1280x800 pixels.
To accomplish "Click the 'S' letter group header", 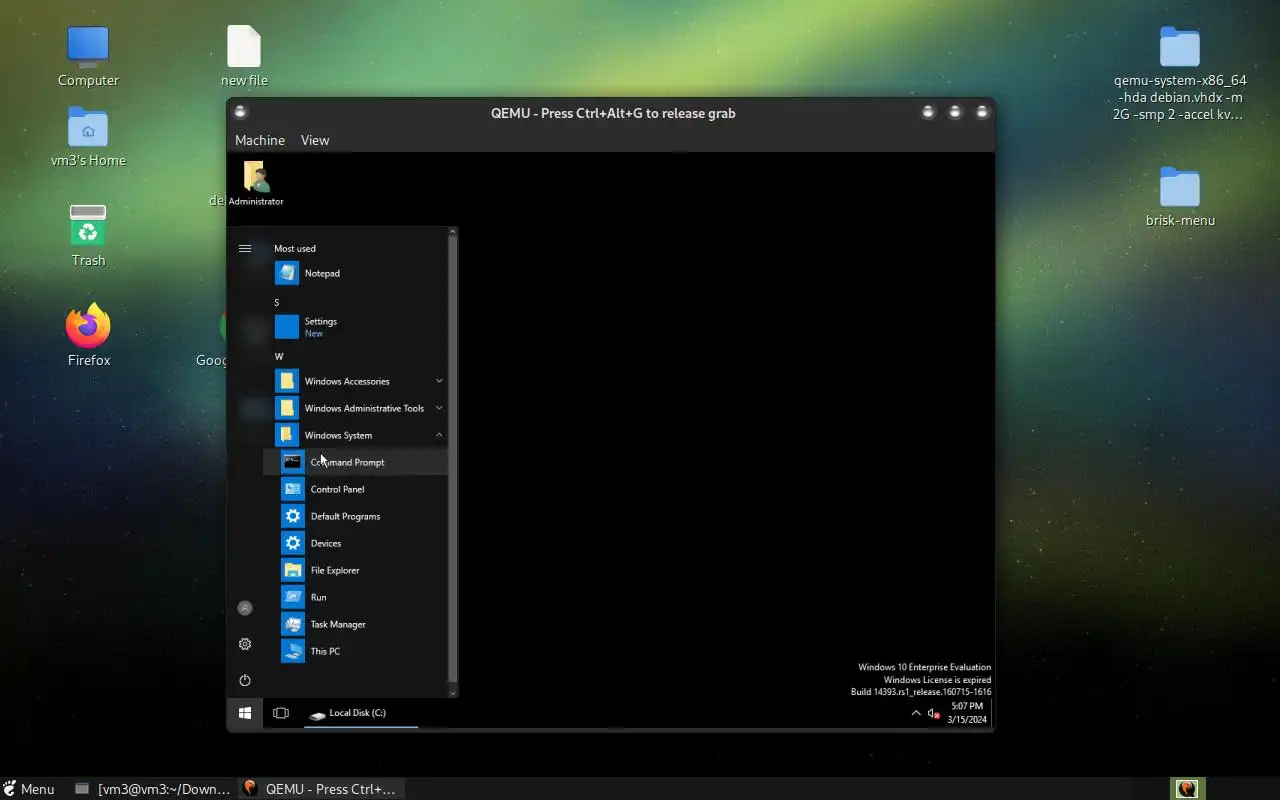I will [x=277, y=302].
